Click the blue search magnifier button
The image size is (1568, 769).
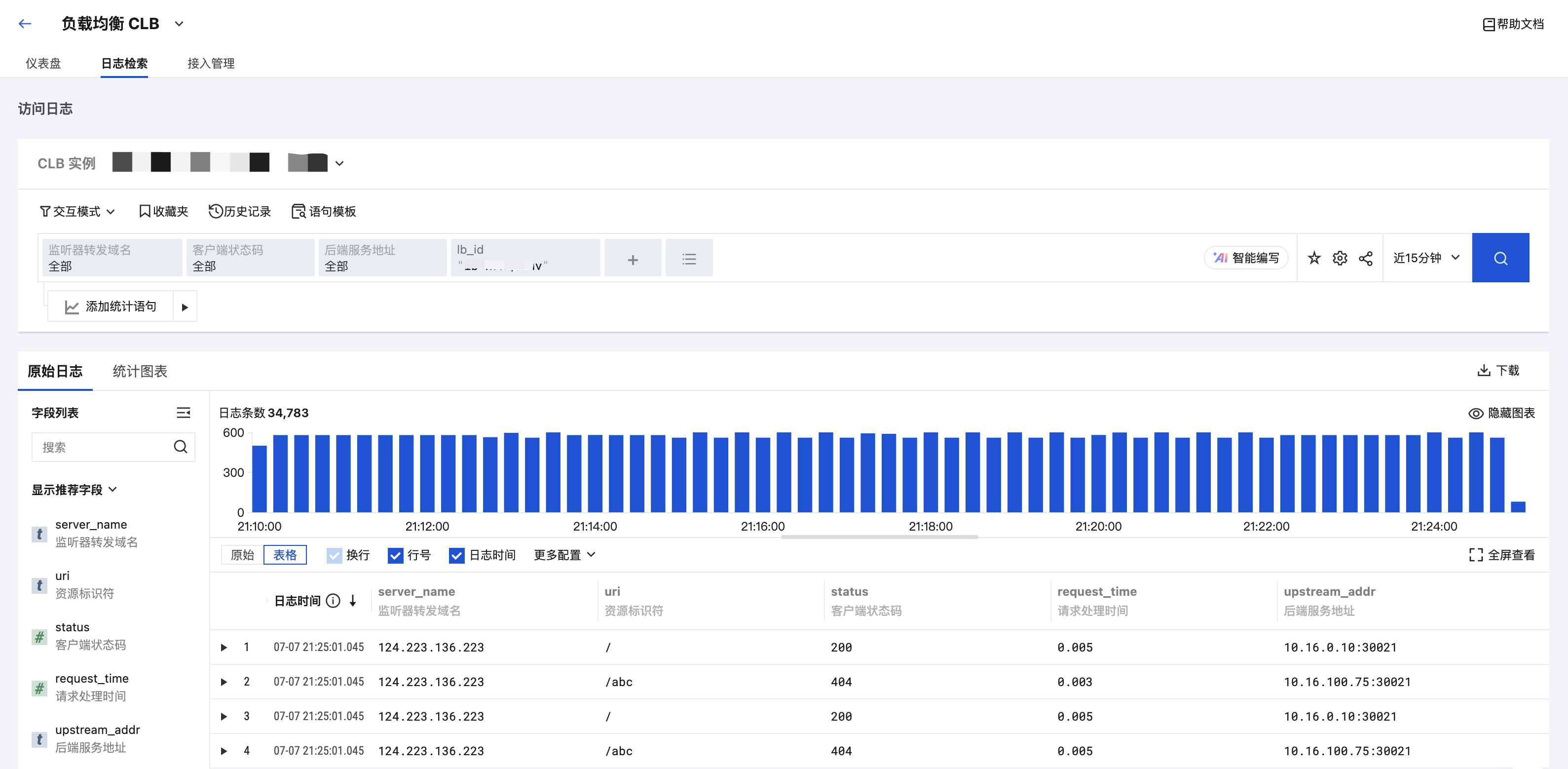pyautogui.click(x=1500, y=258)
